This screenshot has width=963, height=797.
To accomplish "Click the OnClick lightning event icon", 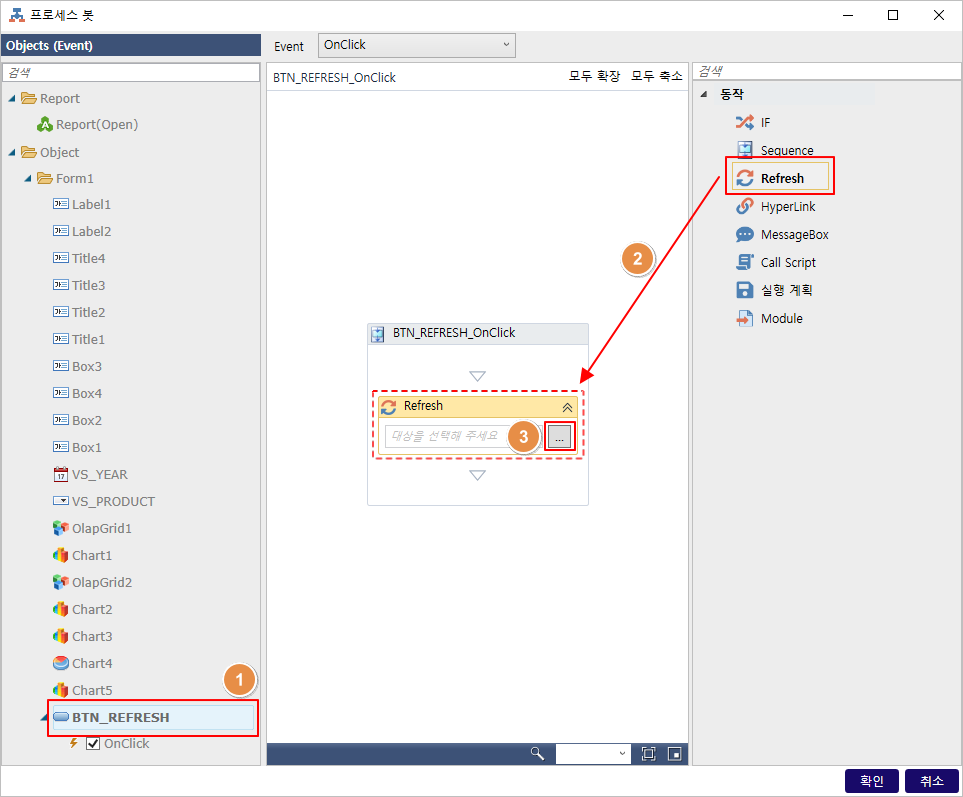I will (x=74, y=743).
